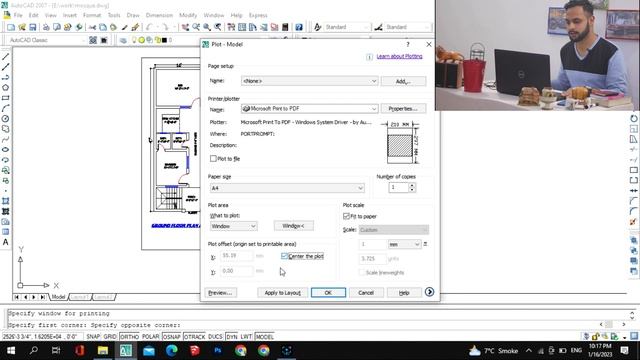Click the Zoom Window magnifier icon

click(x=207, y=27)
